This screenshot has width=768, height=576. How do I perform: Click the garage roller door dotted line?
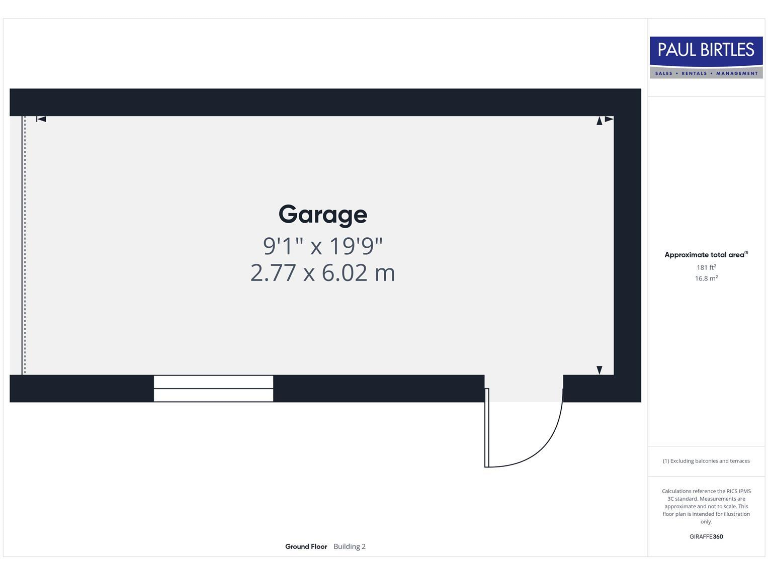(x=24, y=245)
